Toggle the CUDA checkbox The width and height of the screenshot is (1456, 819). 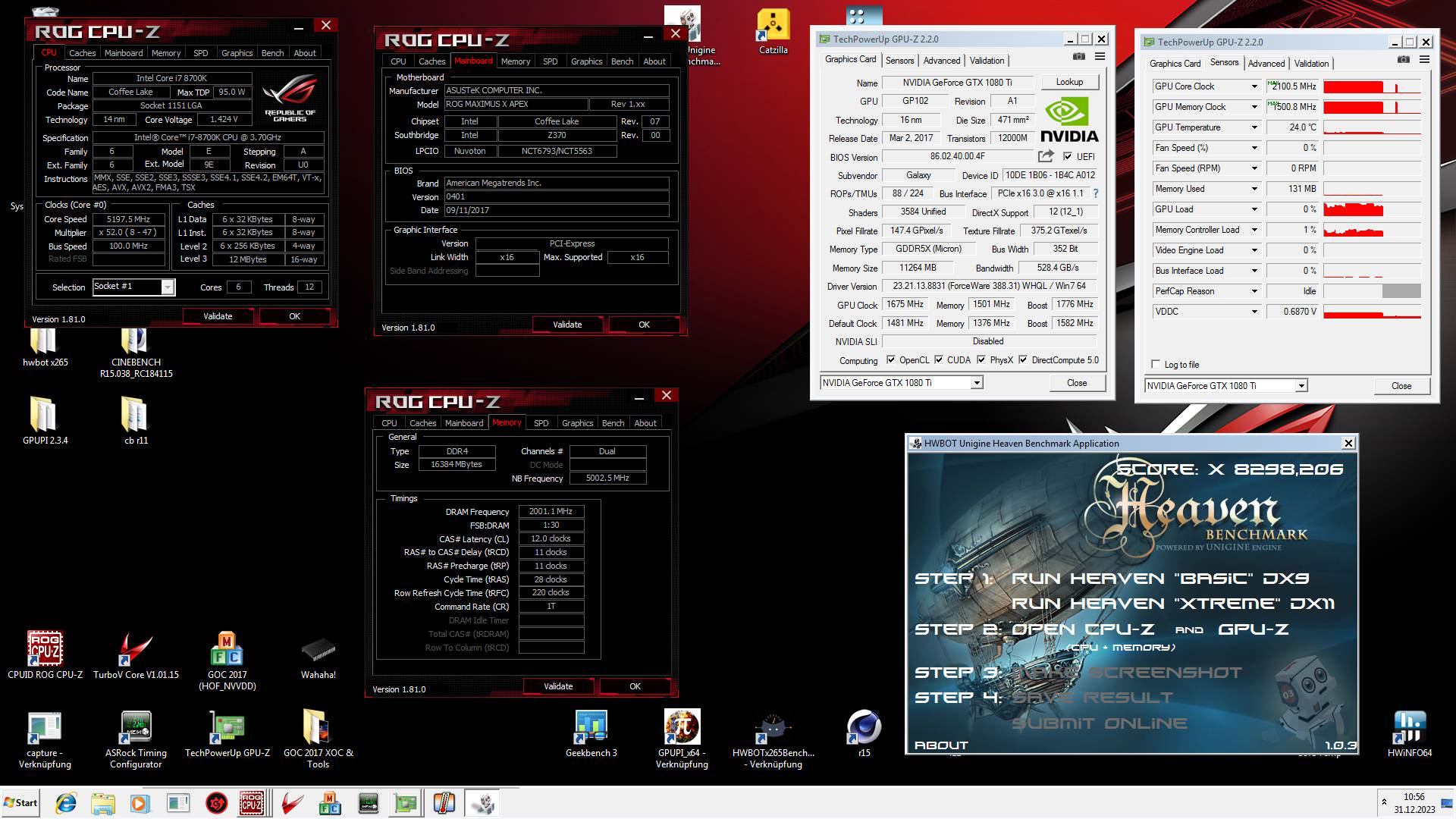939,360
